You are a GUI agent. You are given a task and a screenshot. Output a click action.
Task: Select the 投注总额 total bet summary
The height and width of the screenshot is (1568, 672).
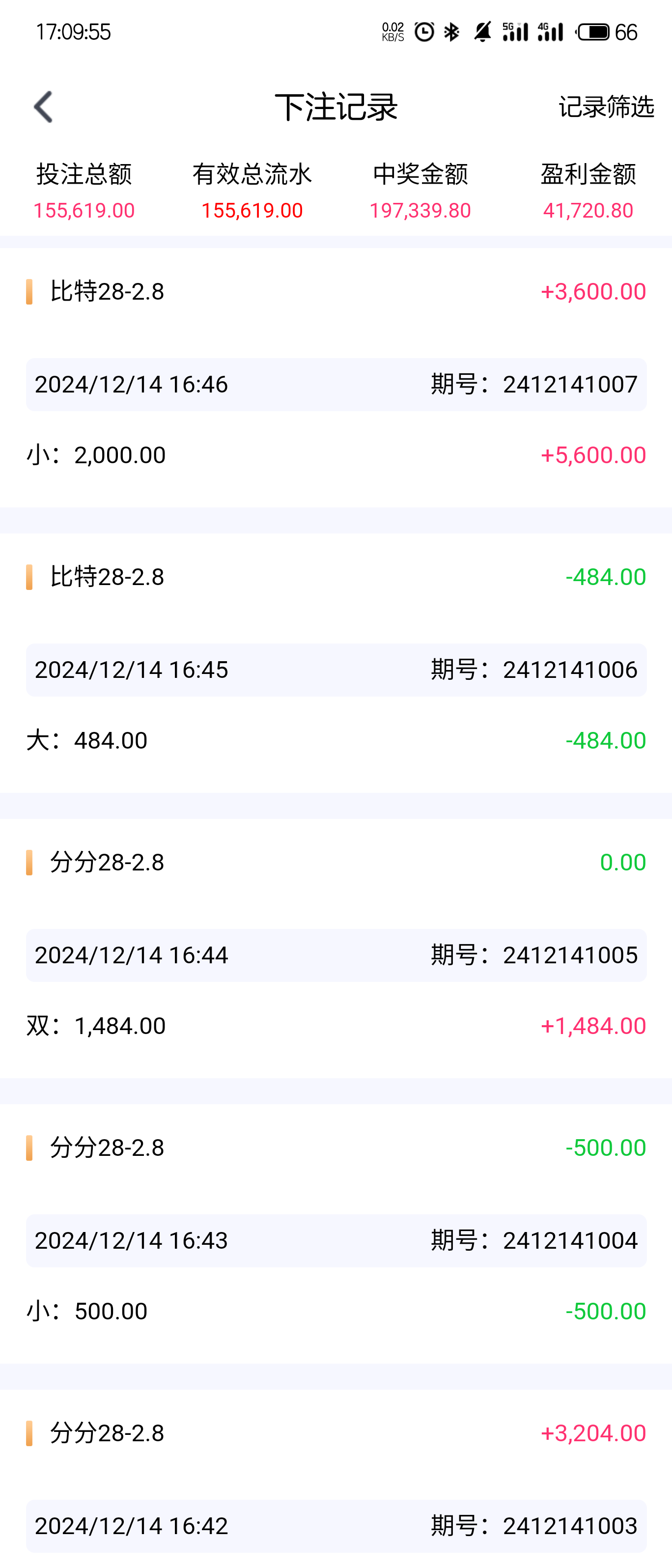pos(84,191)
